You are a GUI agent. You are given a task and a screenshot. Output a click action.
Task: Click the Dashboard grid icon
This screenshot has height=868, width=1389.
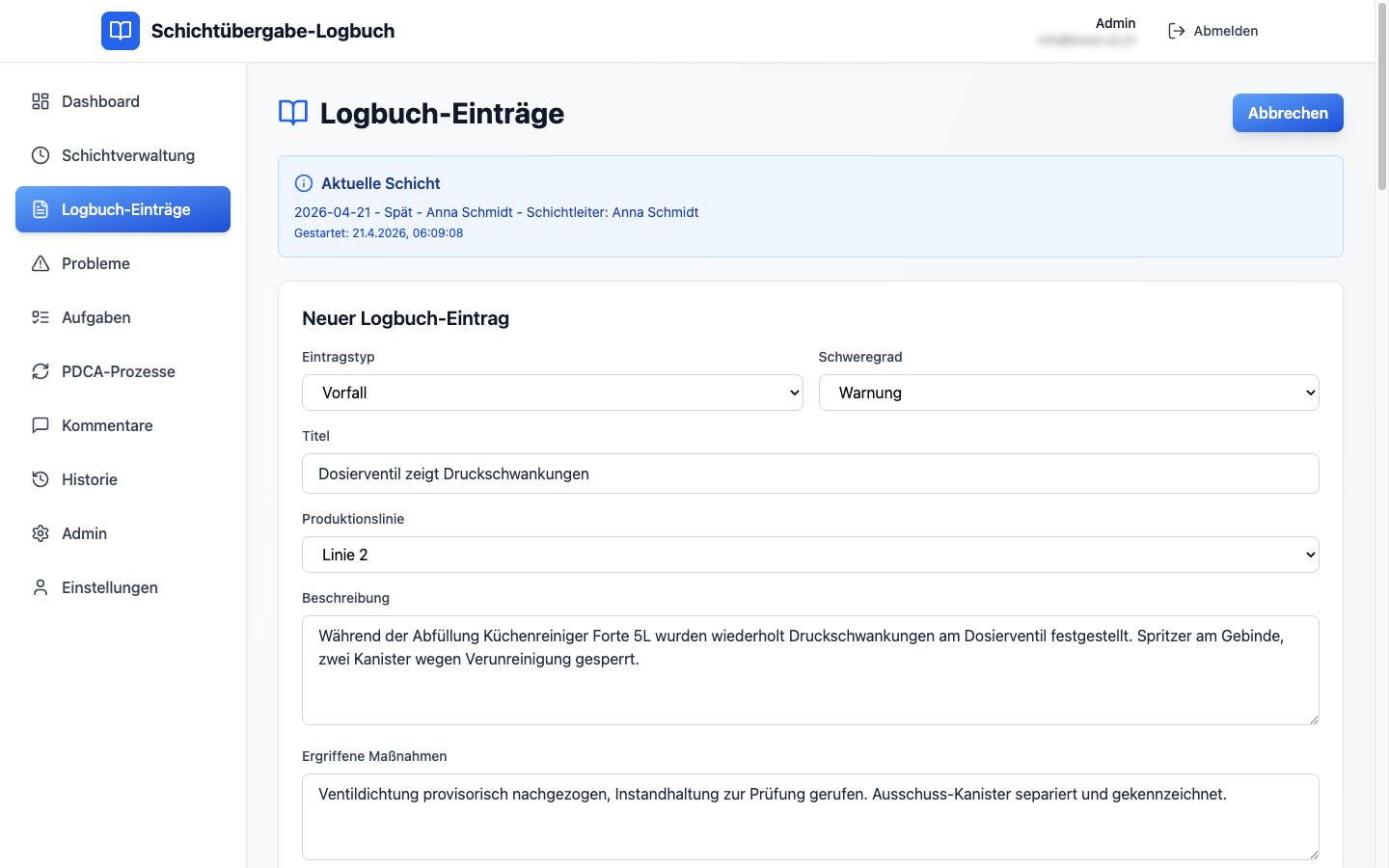[41, 101]
